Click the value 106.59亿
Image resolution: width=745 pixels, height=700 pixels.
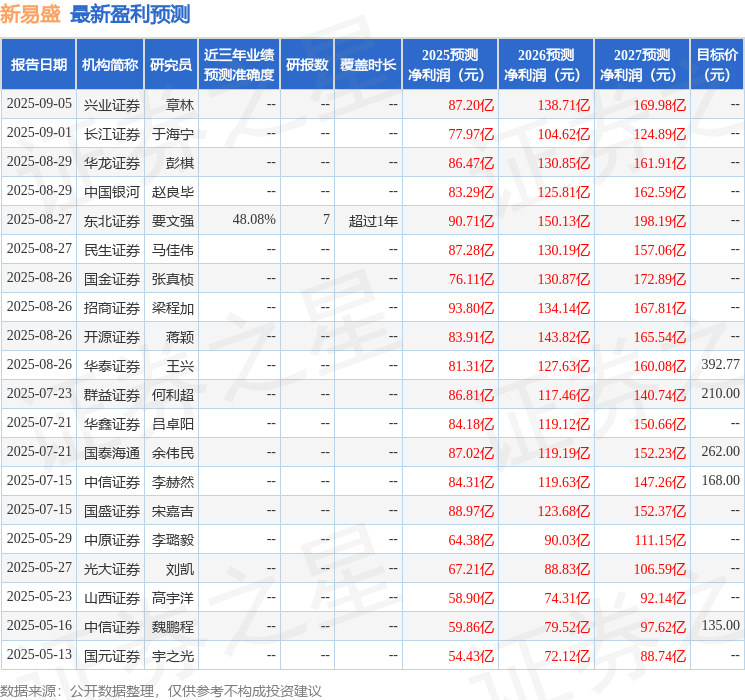pyautogui.click(x=659, y=569)
